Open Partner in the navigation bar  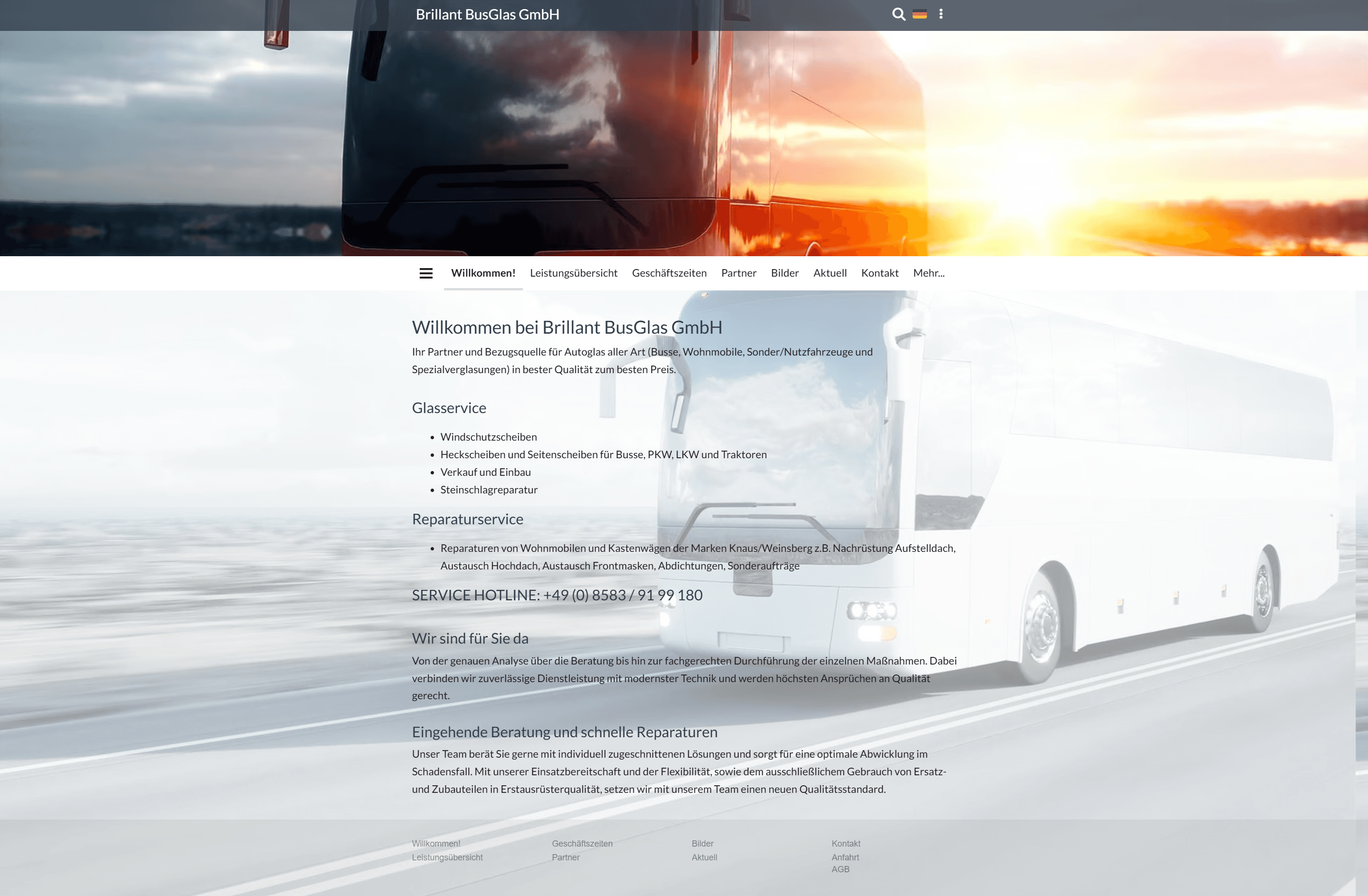coord(739,273)
